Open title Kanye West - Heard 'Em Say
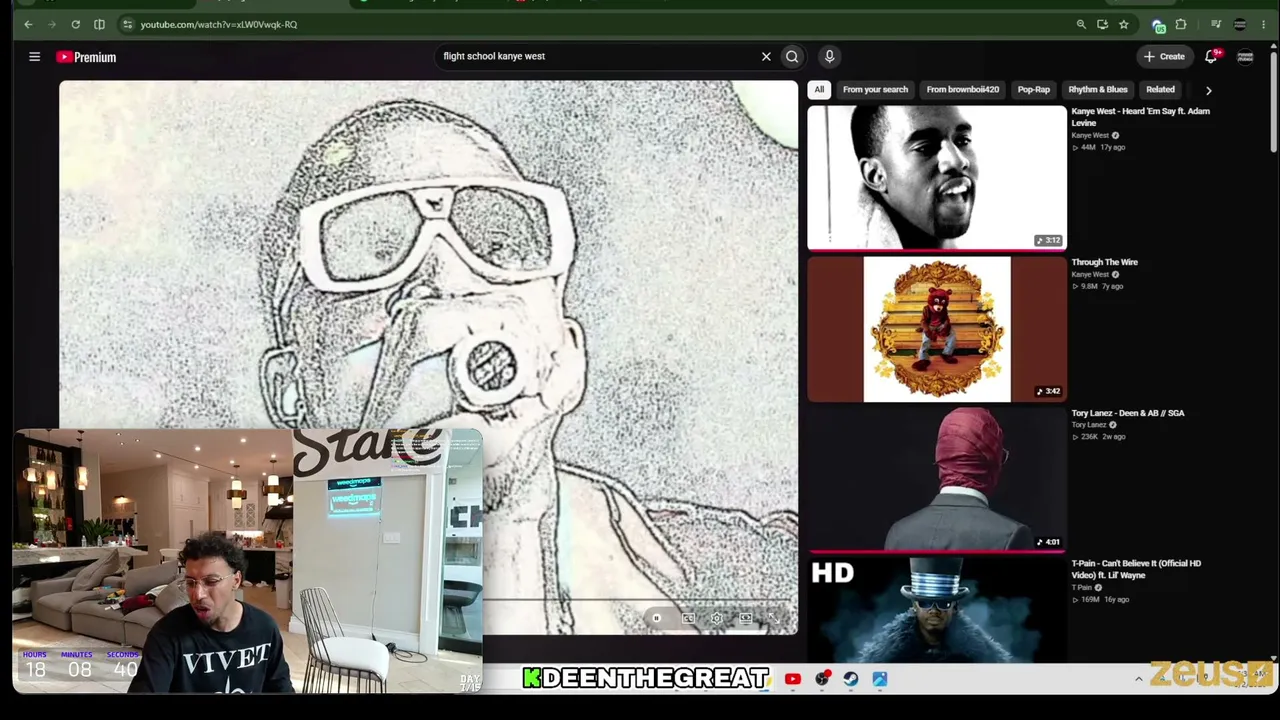1280x720 pixels. [x=1140, y=117]
